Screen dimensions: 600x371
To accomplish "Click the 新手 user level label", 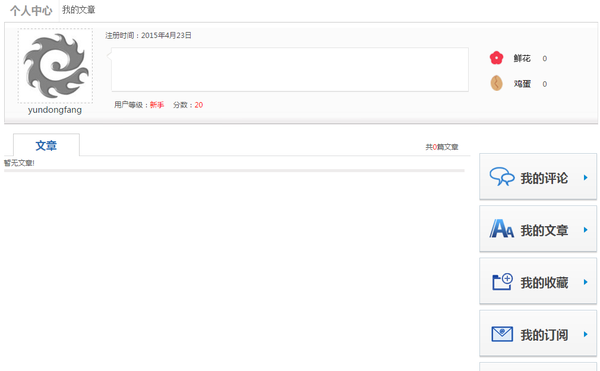I will (x=157, y=105).
